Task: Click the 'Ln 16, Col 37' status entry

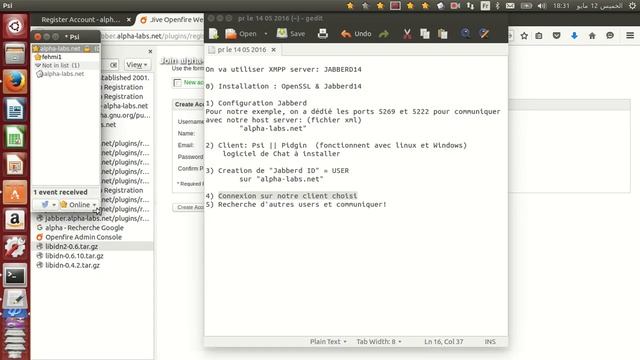Action: [x=444, y=341]
